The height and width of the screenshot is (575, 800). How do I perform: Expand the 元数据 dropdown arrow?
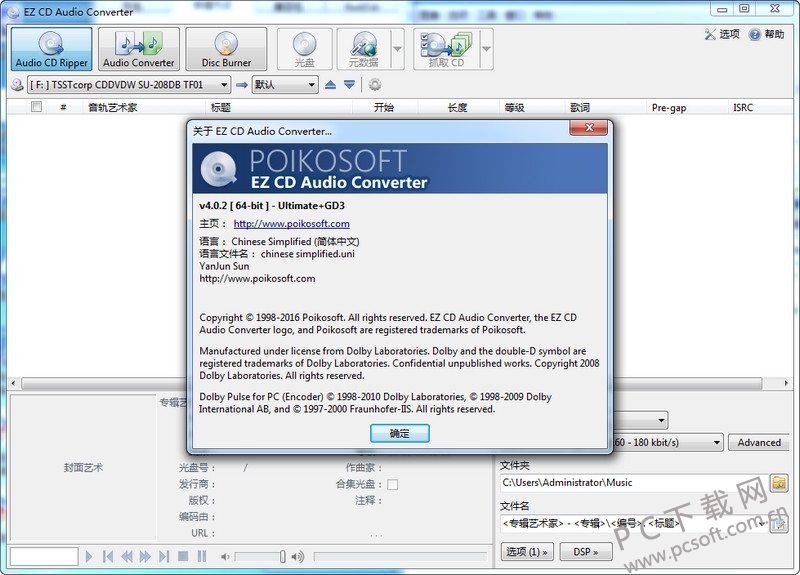click(397, 49)
